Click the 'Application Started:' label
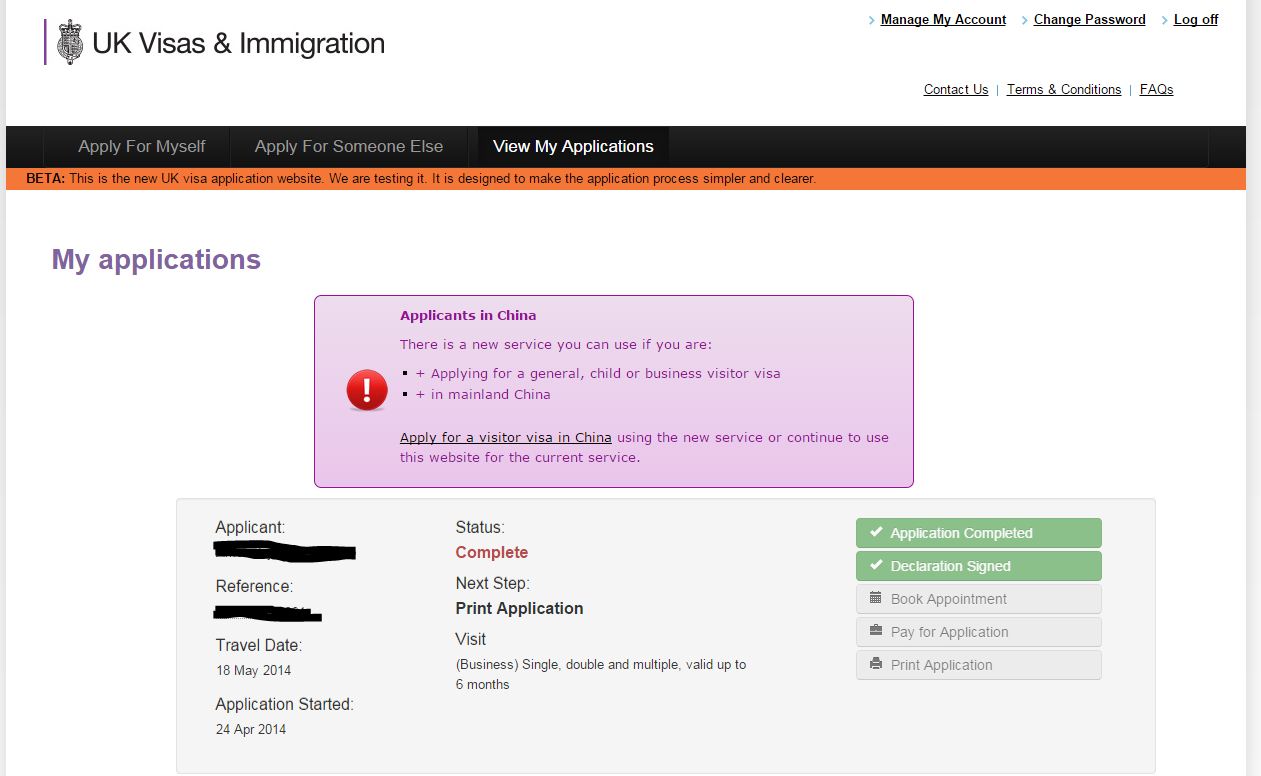The height and width of the screenshot is (776, 1261). 285,704
